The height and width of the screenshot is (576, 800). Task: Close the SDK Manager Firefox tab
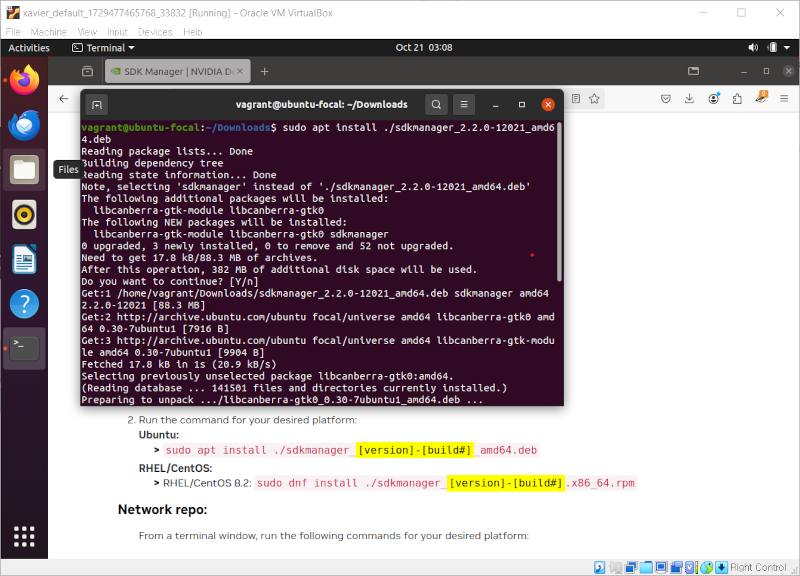click(240, 71)
